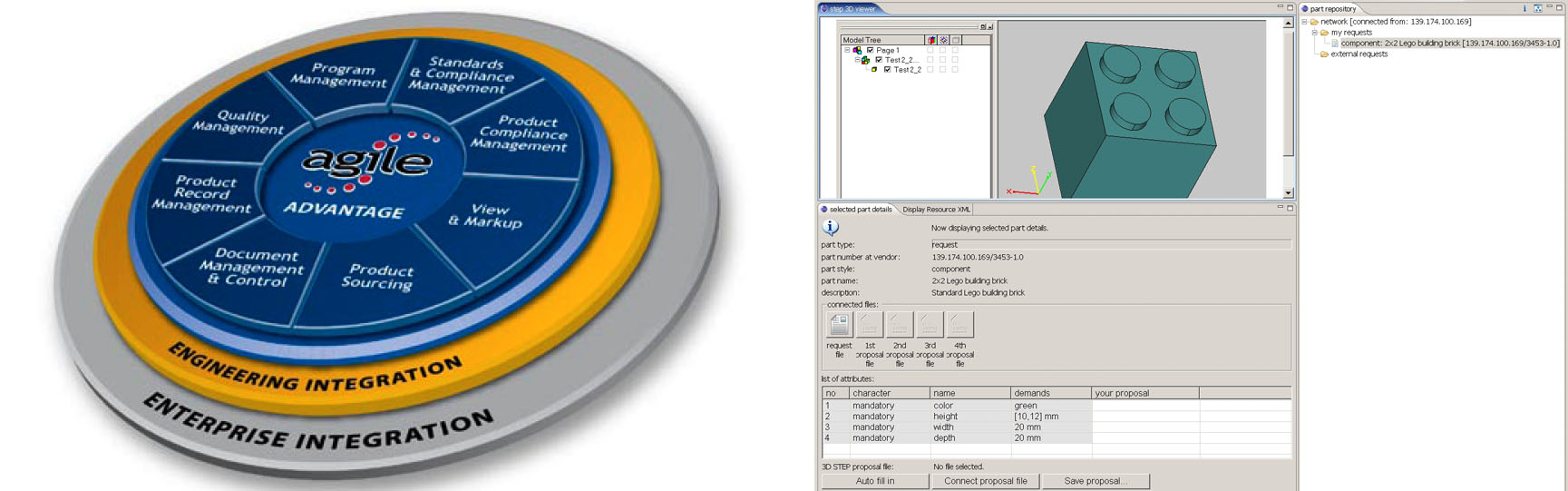Screen dimensions: 1568x491
Task: Click the blue info icon in part details
Action: [x=830, y=228]
